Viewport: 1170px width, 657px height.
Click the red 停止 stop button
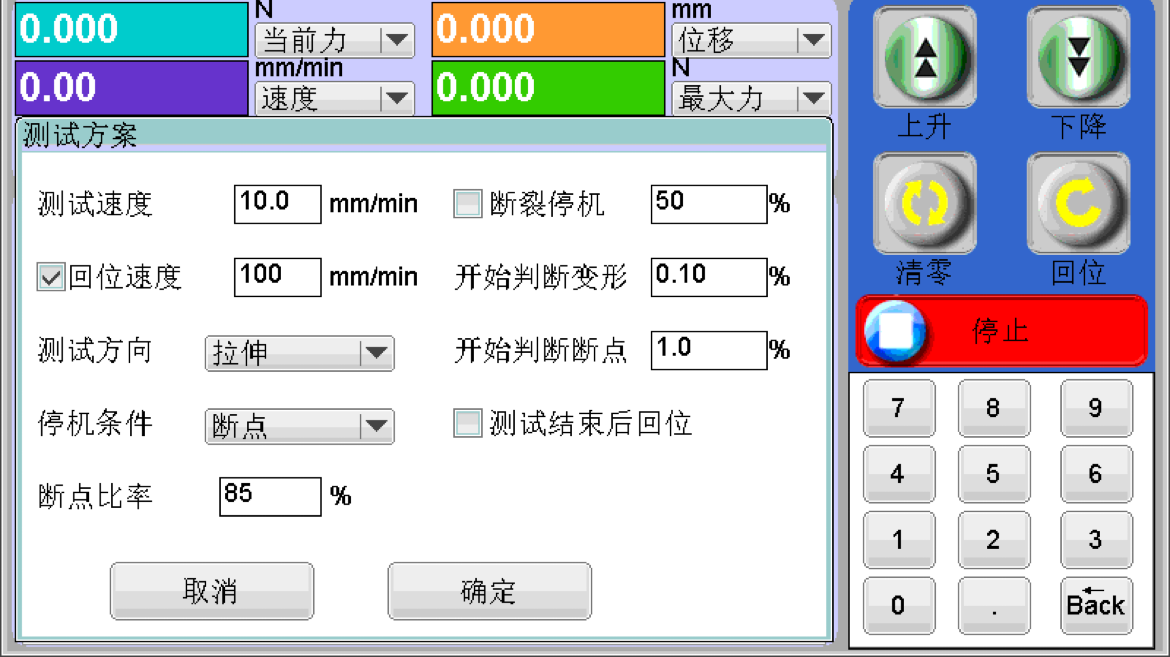(1001, 331)
